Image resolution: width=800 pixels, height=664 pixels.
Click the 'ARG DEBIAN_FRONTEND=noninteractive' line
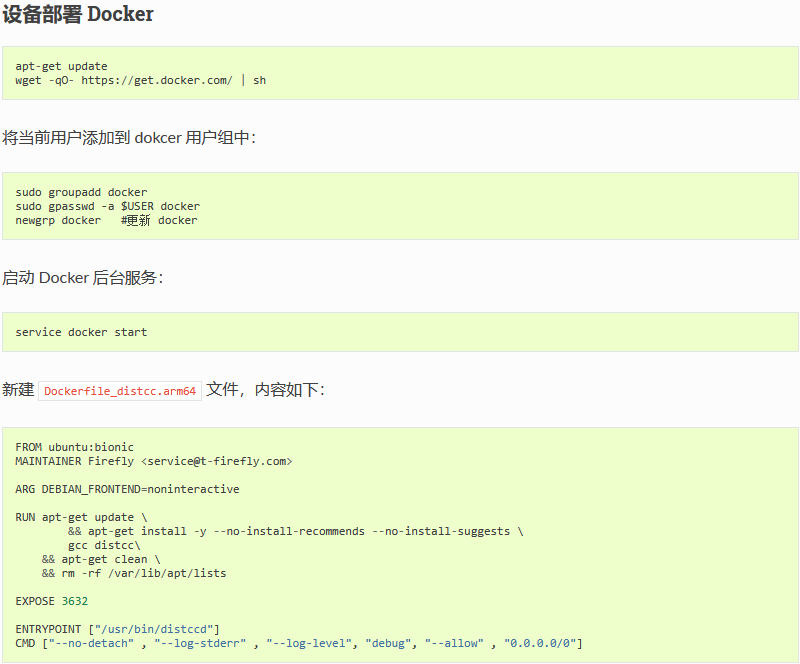click(x=127, y=489)
